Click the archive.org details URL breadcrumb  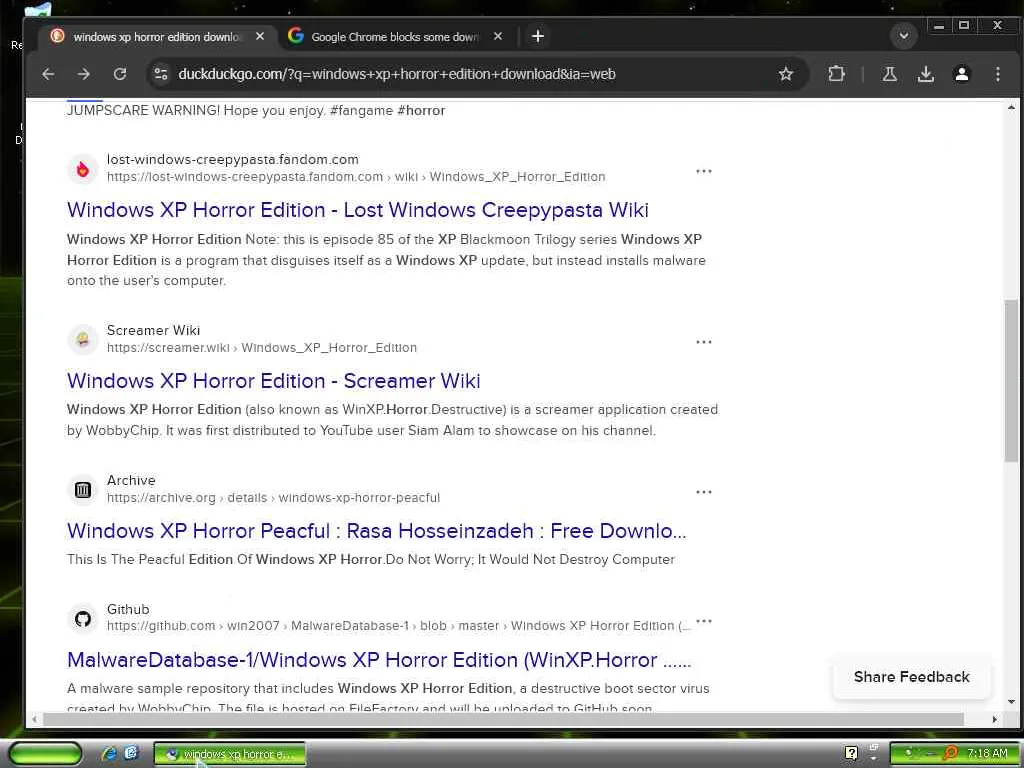point(273,498)
